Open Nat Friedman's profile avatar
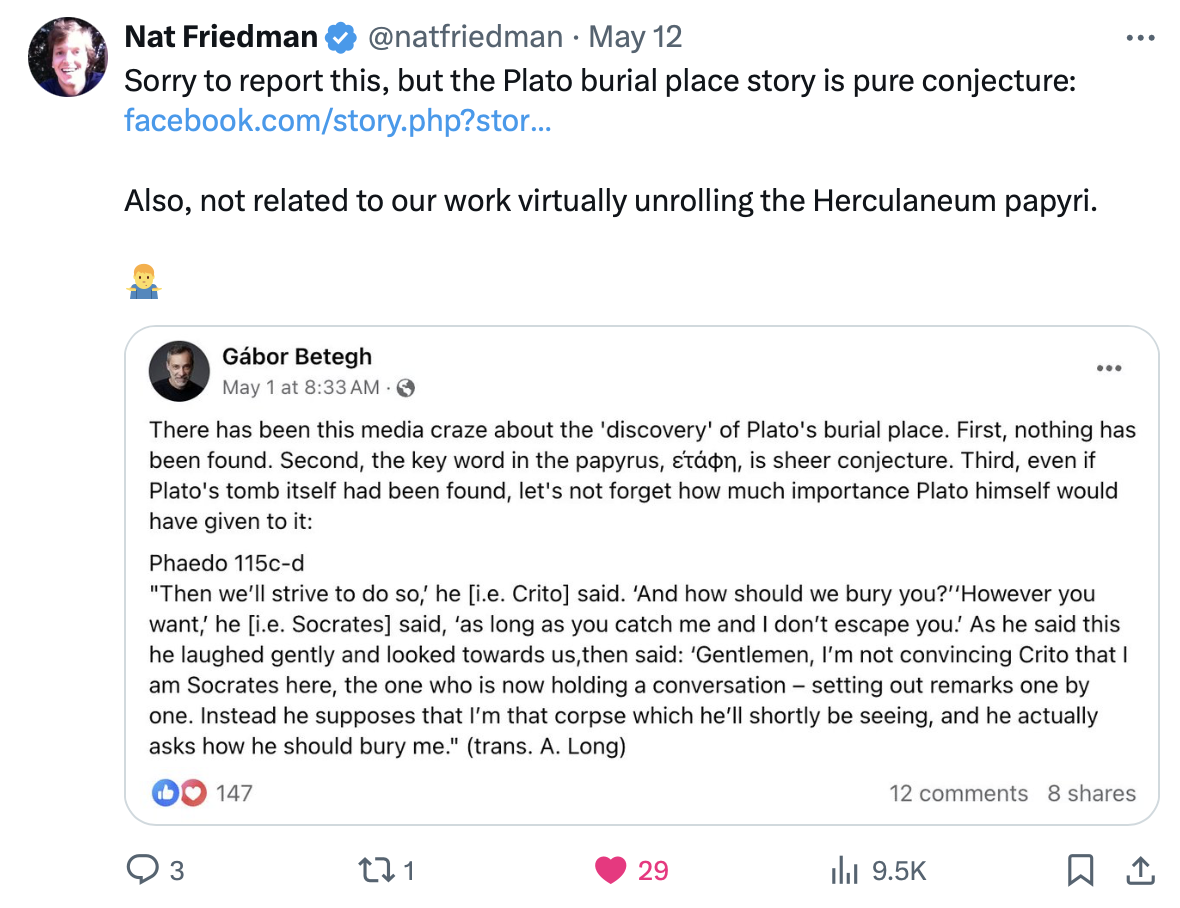This screenshot has height=908, width=1180. pos(68,56)
